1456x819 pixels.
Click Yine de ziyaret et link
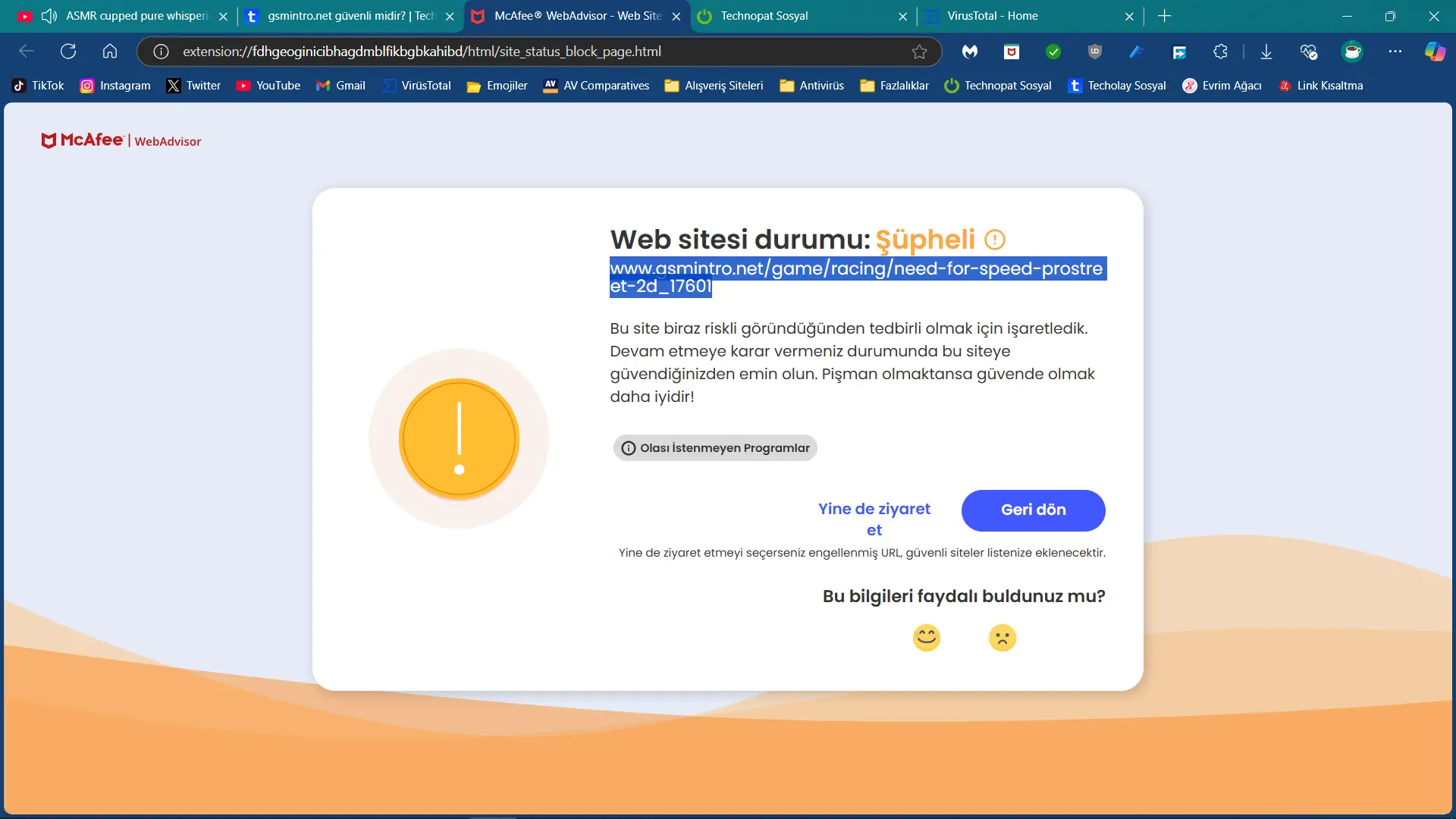tap(874, 519)
